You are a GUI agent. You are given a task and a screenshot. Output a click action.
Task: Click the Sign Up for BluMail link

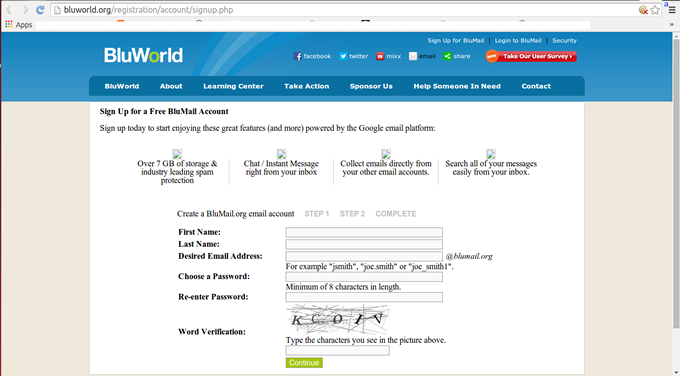click(x=456, y=41)
